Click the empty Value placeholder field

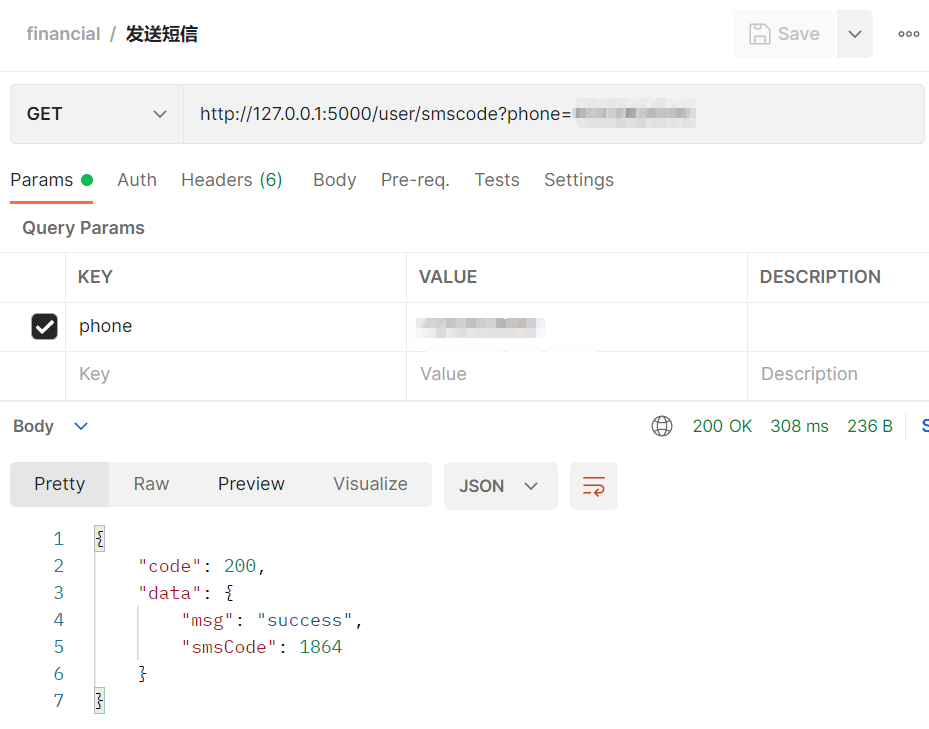(x=576, y=374)
